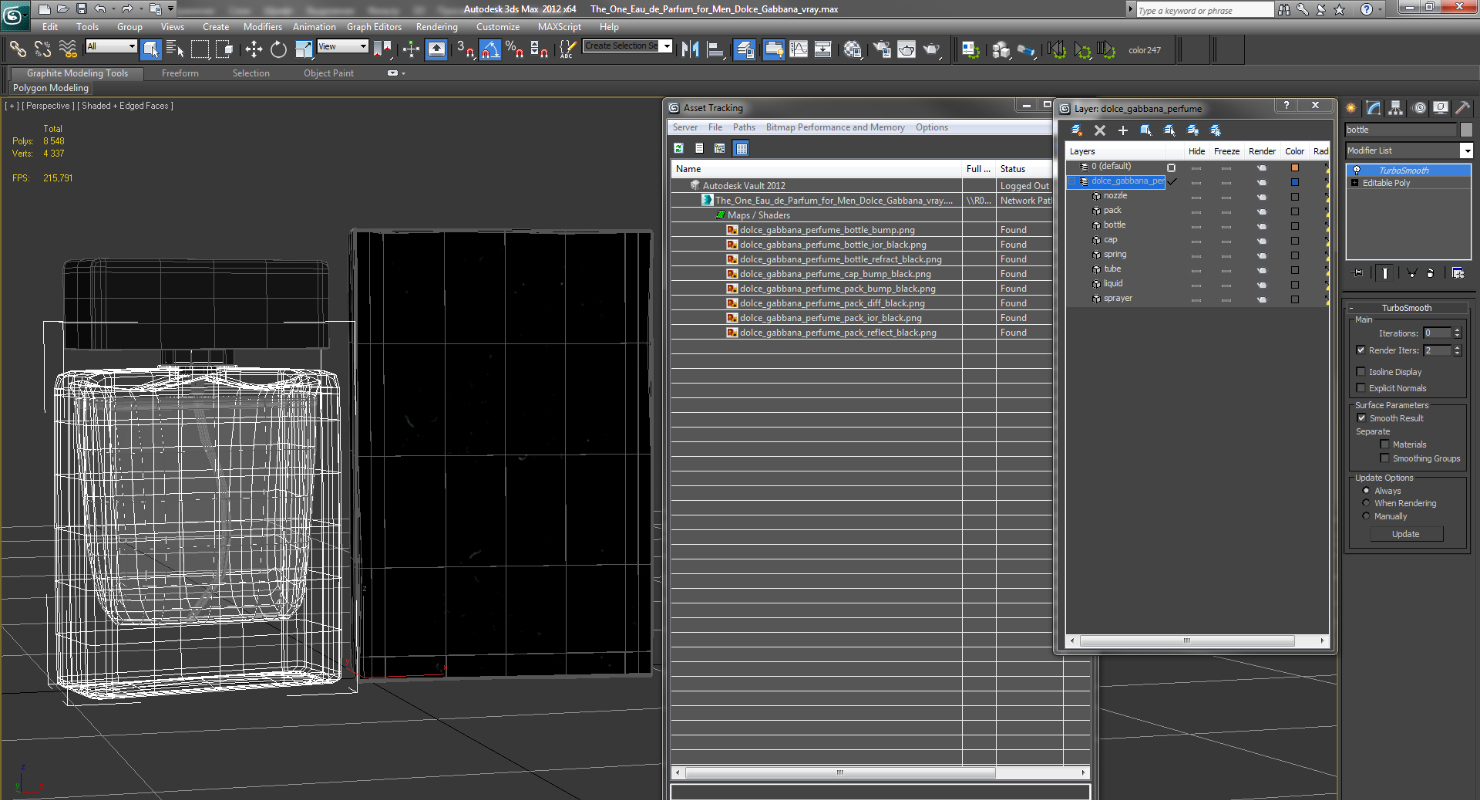The image size is (1480, 800).
Task: Open the Hierarchy command panel
Action: tap(1396, 108)
